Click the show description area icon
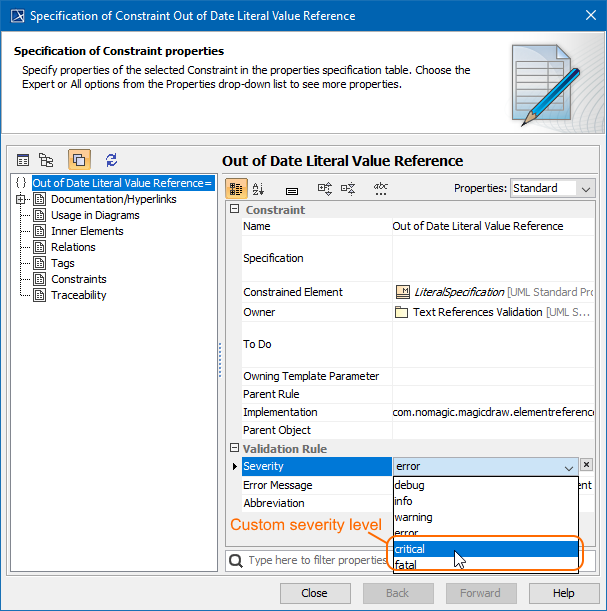This screenshot has width=607, height=611. [291, 188]
